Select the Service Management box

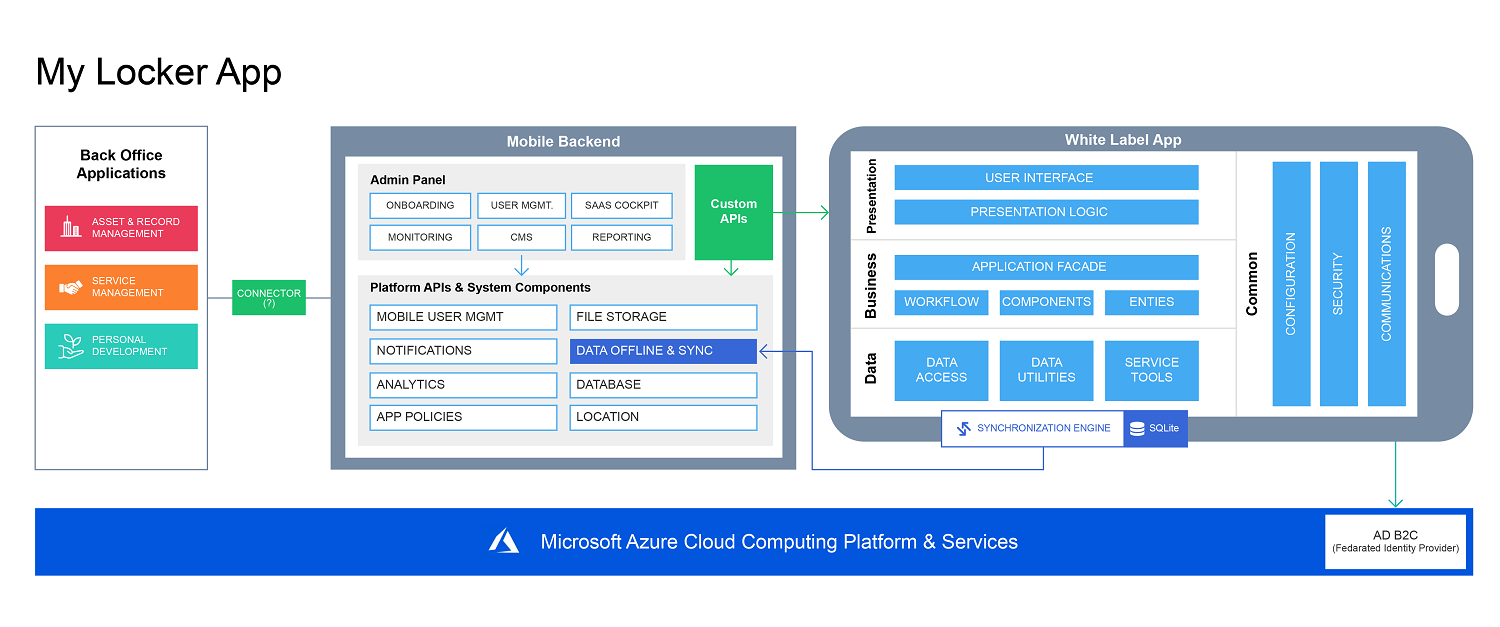tap(121, 287)
